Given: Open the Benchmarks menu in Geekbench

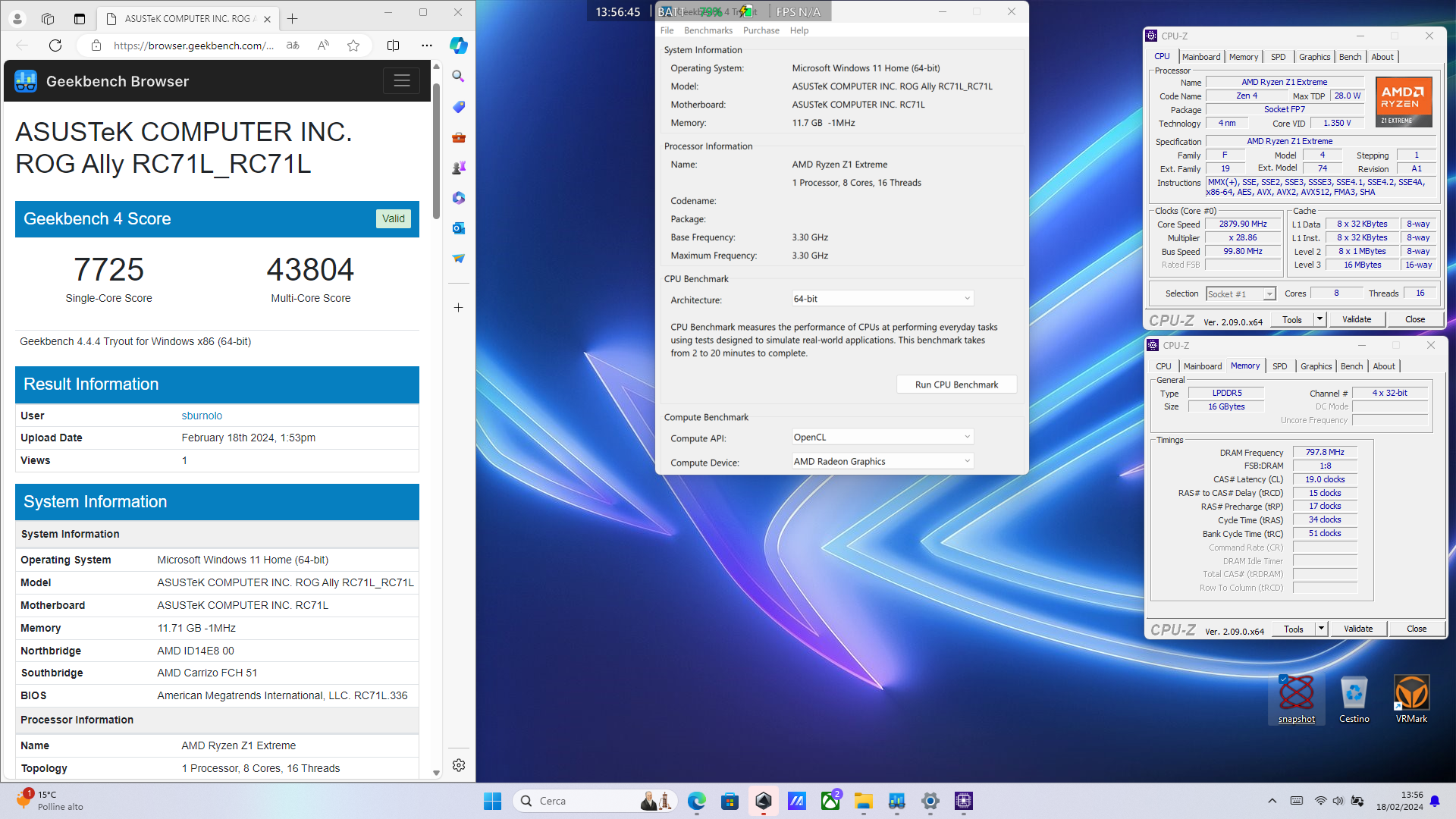Looking at the screenshot, I should pos(708,30).
